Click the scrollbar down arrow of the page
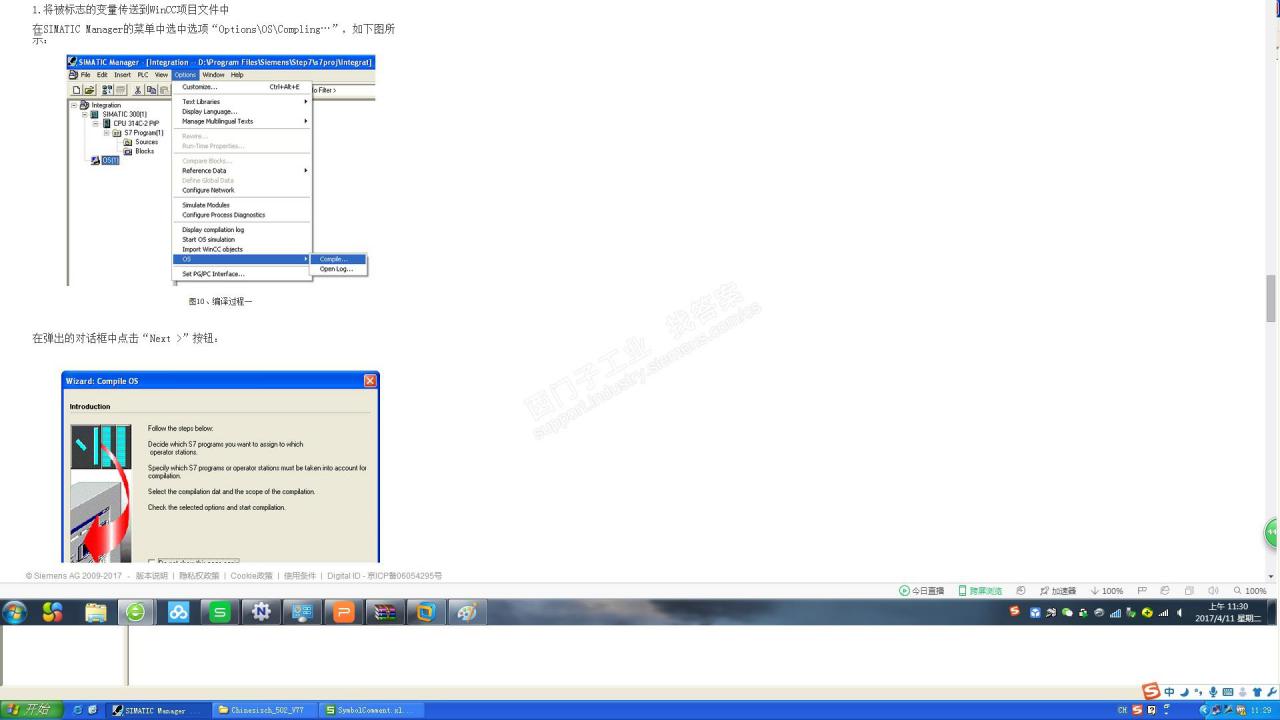 coord(1271,576)
